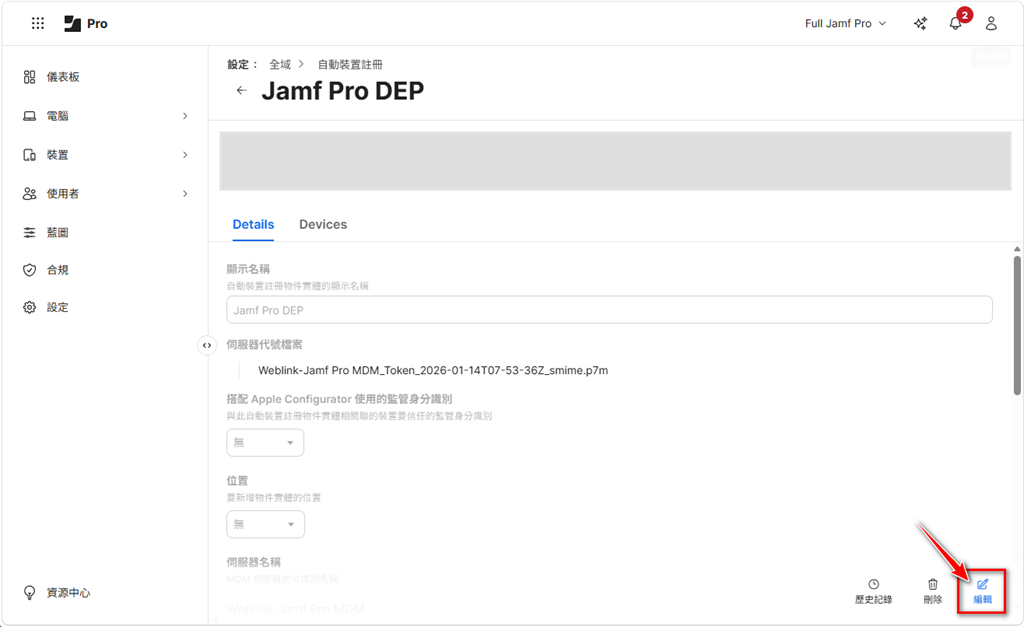
Task: Expand the 裝置 Devices menu
Action: click(106, 155)
